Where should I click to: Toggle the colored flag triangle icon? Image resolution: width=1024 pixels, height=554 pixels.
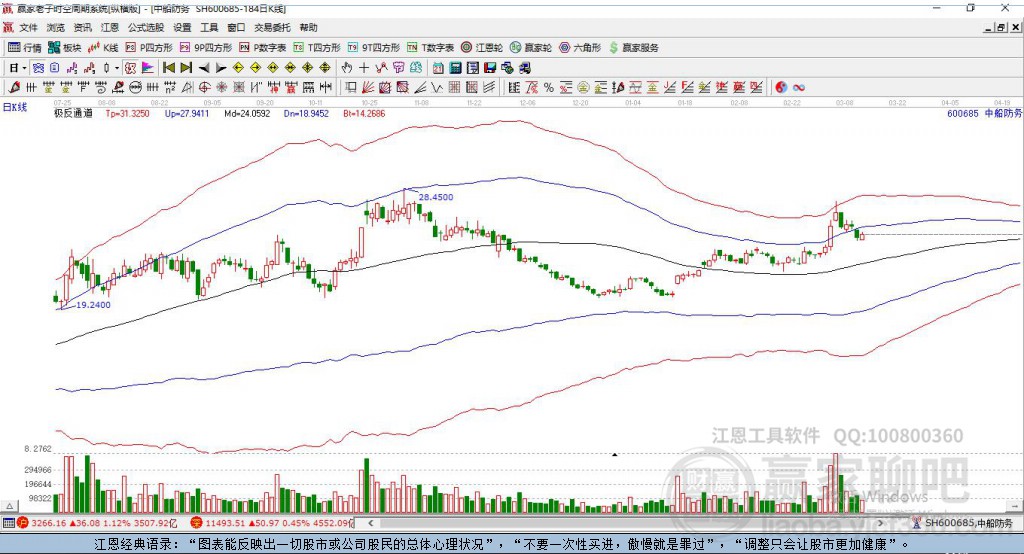(148, 68)
